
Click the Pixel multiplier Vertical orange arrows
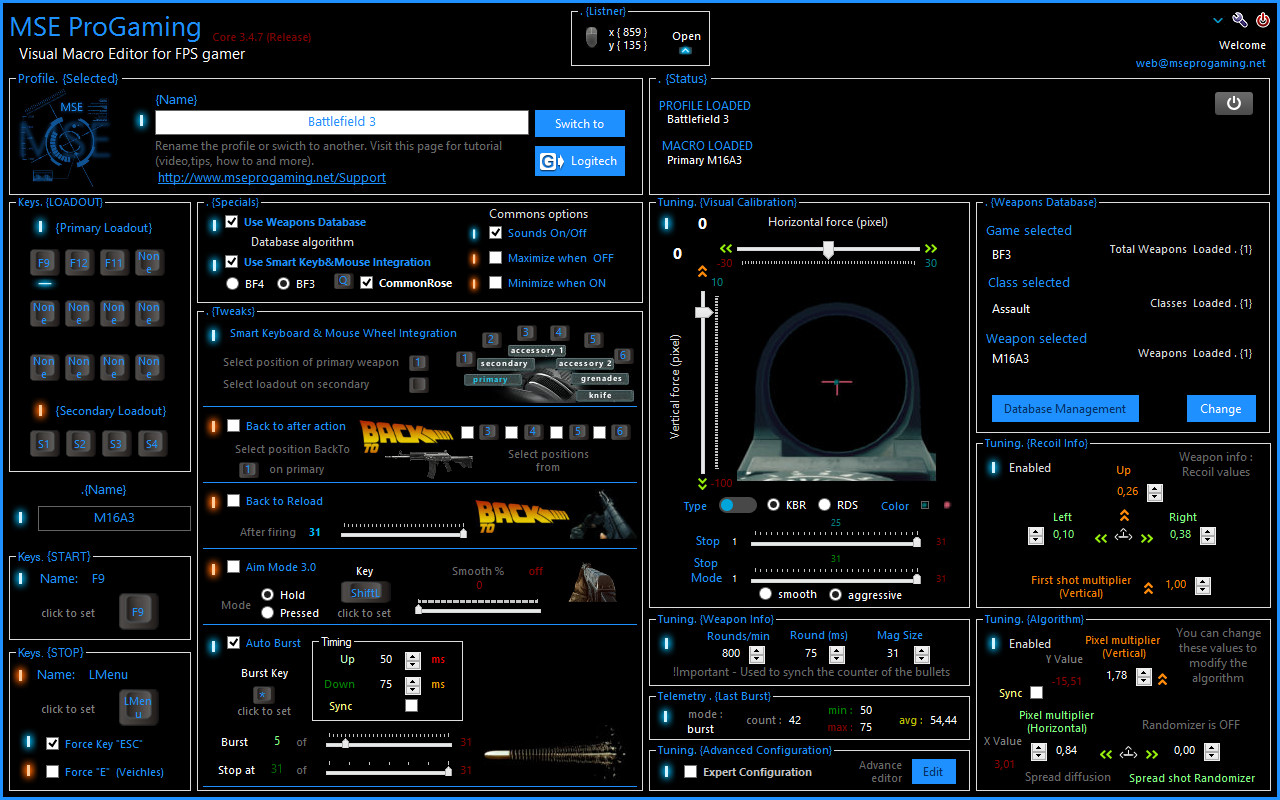click(x=1162, y=679)
